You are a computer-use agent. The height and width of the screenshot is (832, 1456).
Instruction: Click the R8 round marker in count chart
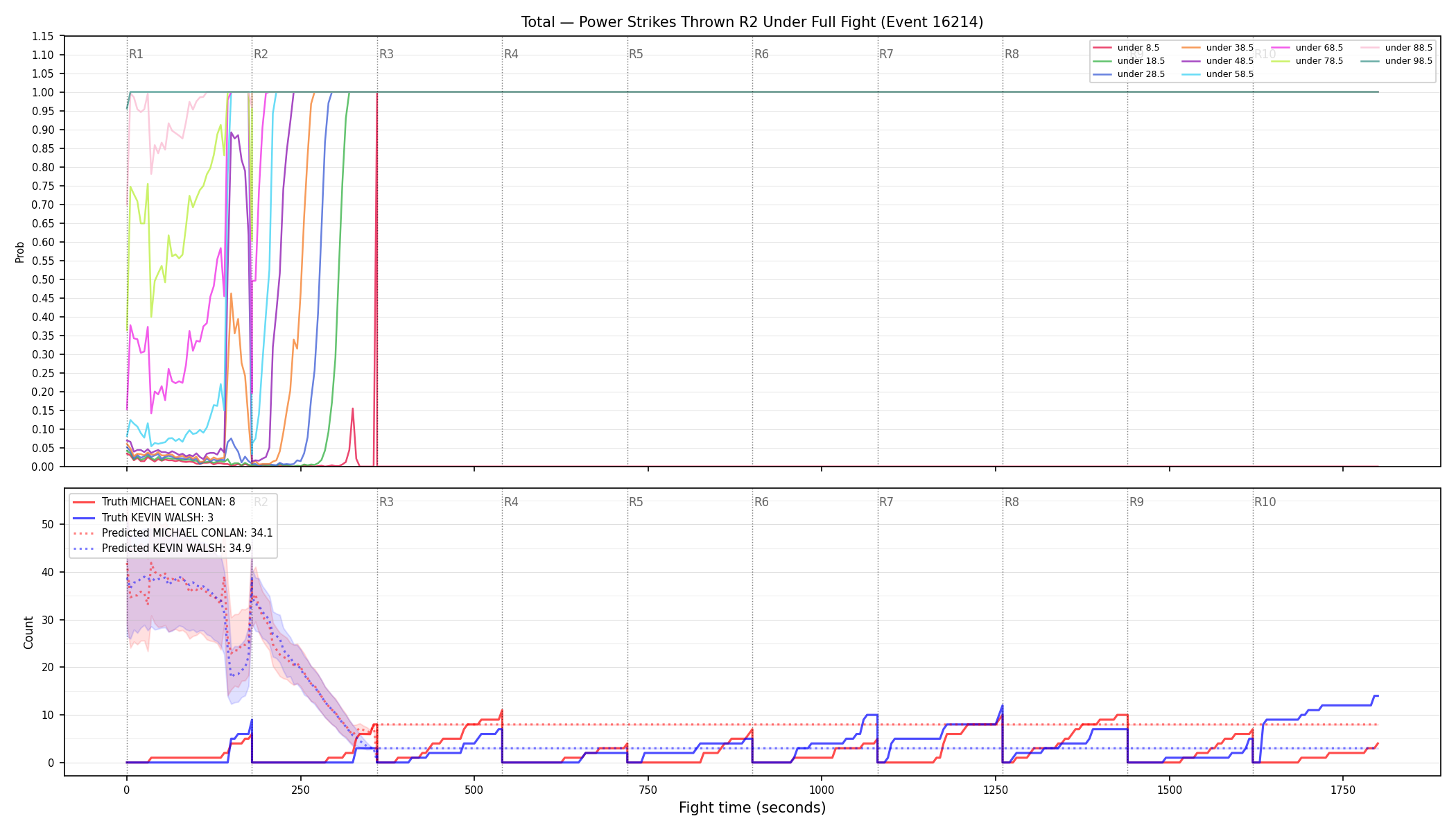pyautogui.click(x=1012, y=502)
